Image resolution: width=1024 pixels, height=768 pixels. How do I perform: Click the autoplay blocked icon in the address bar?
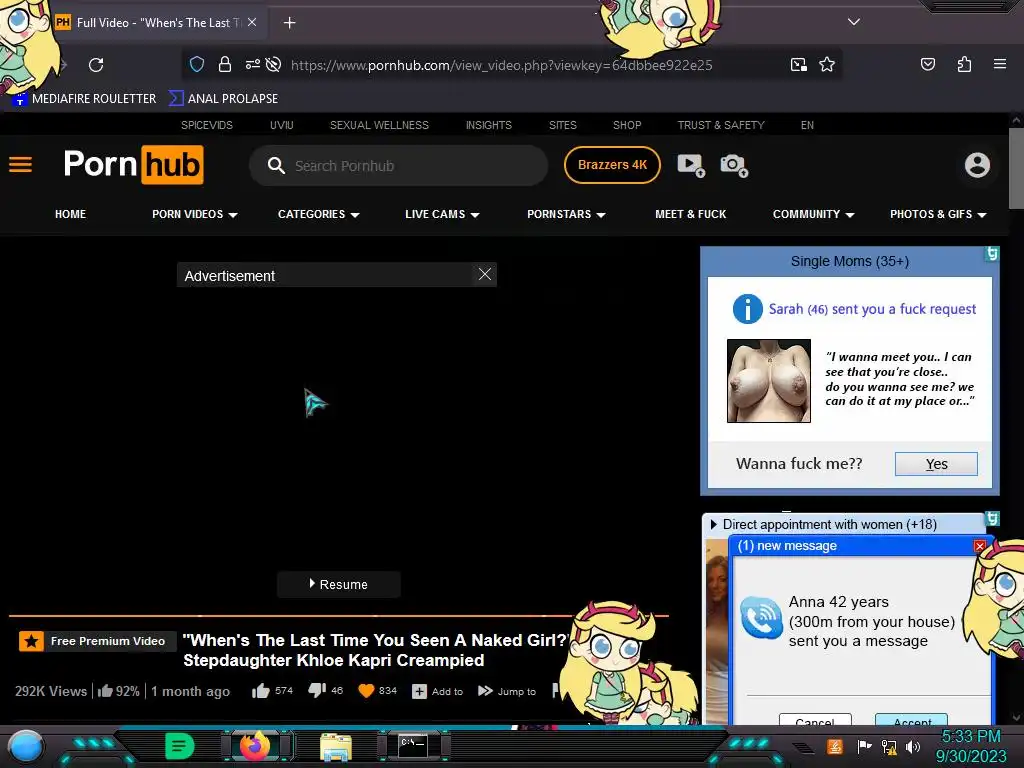pyautogui.click(x=274, y=64)
